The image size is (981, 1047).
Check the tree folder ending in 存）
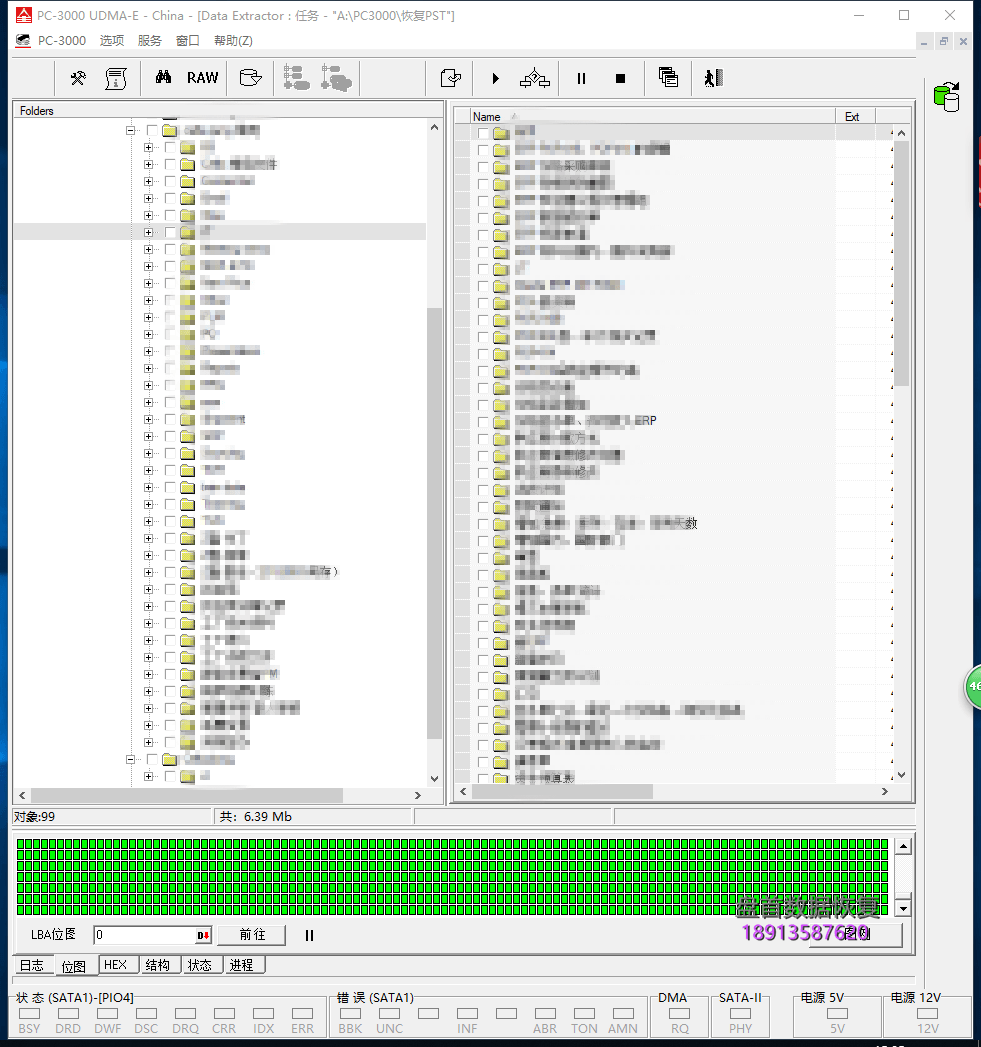[170, 572]
